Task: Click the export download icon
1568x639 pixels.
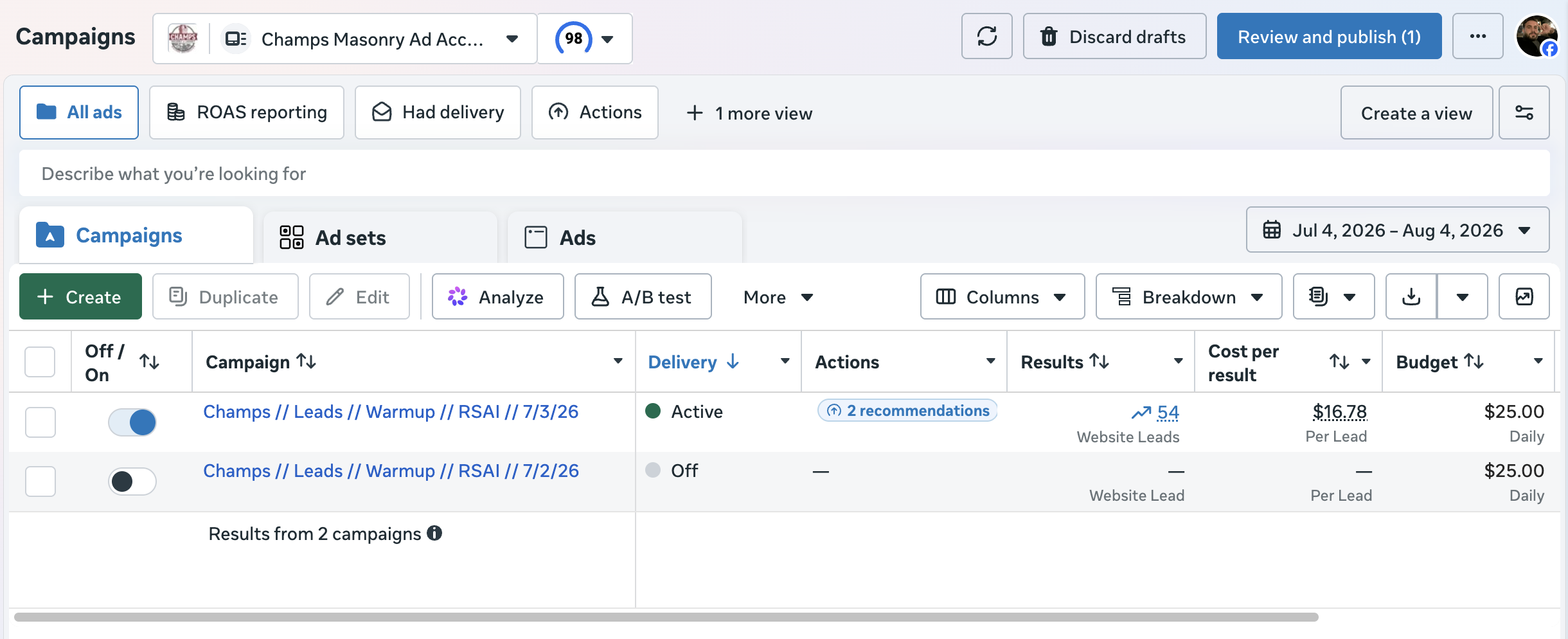Action: [x=1411, y=296]
